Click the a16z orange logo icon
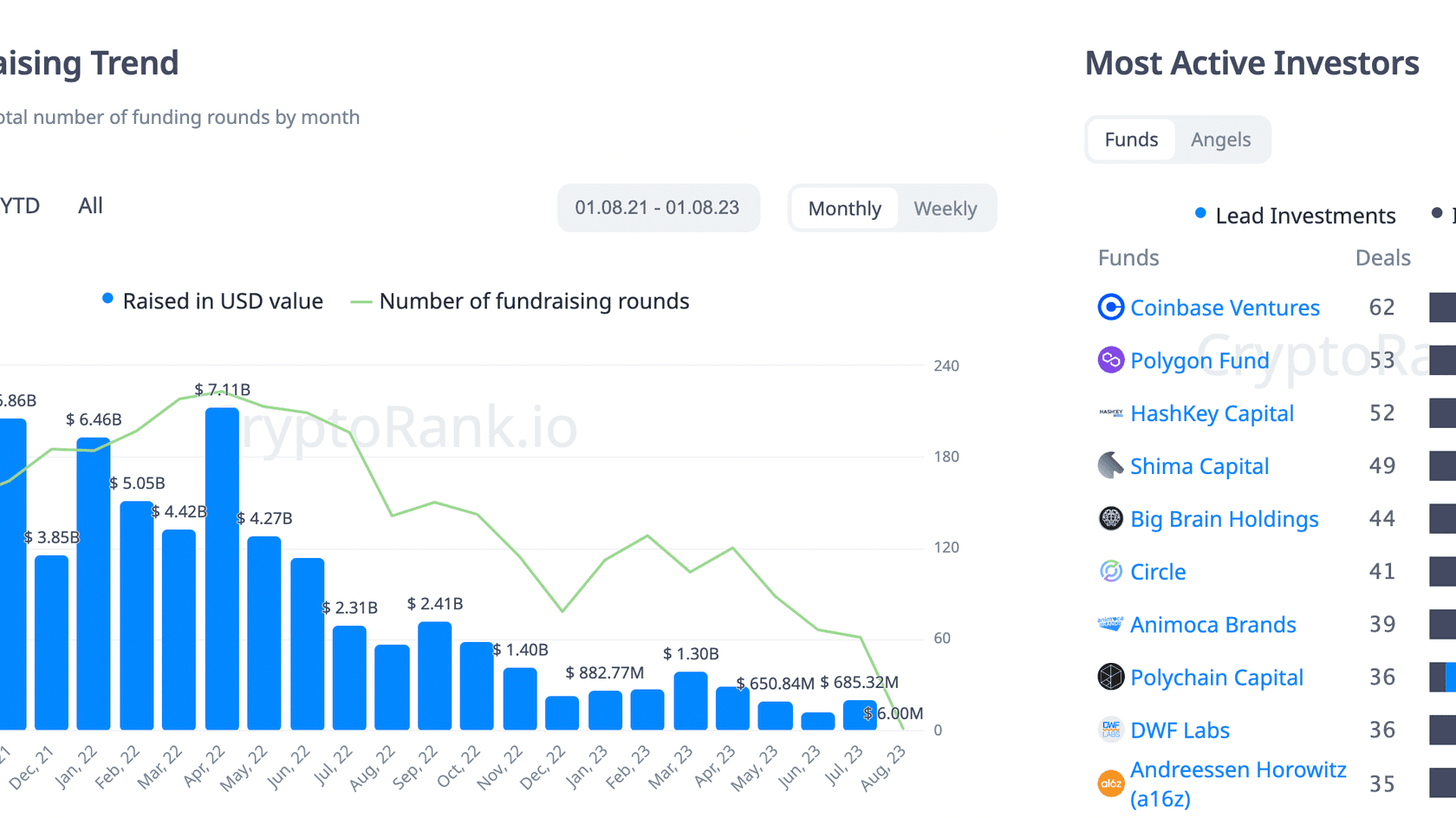This screenshot has height=818, width=1456. tap(1111, 783)
